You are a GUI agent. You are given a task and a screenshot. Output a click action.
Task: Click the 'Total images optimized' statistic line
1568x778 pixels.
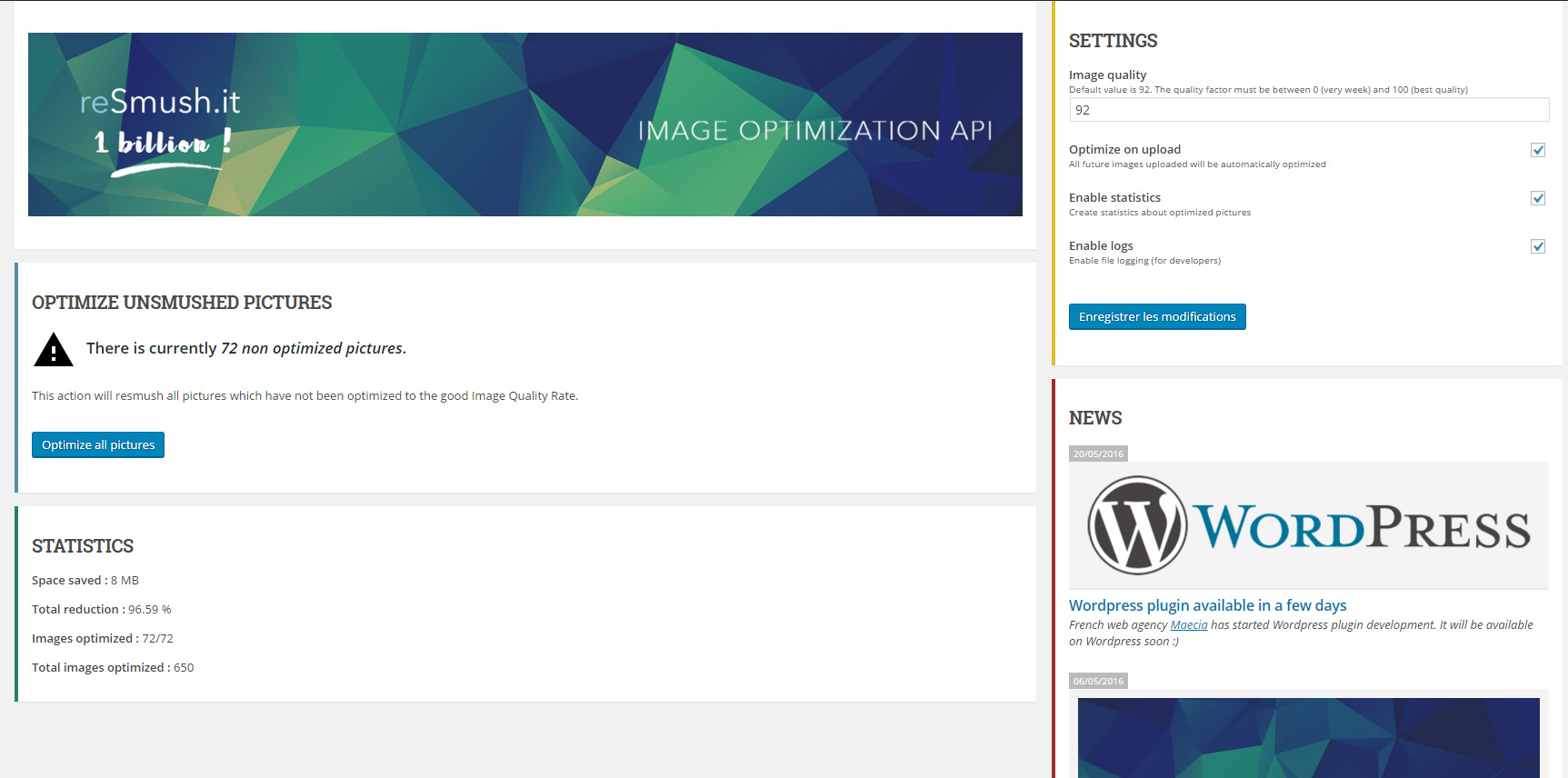[113, 668]
